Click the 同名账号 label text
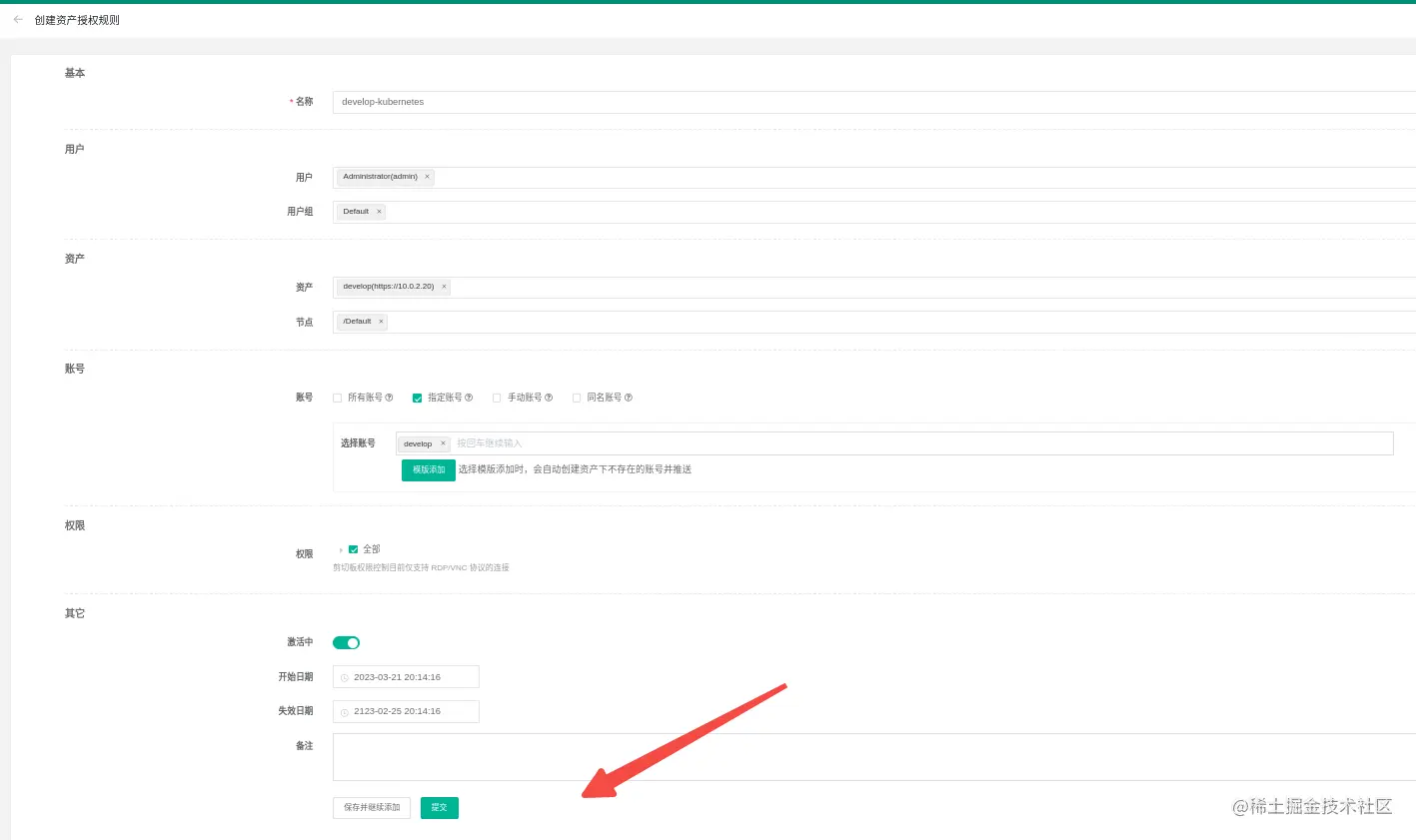Screen dimensions: 1416x840 604,398
